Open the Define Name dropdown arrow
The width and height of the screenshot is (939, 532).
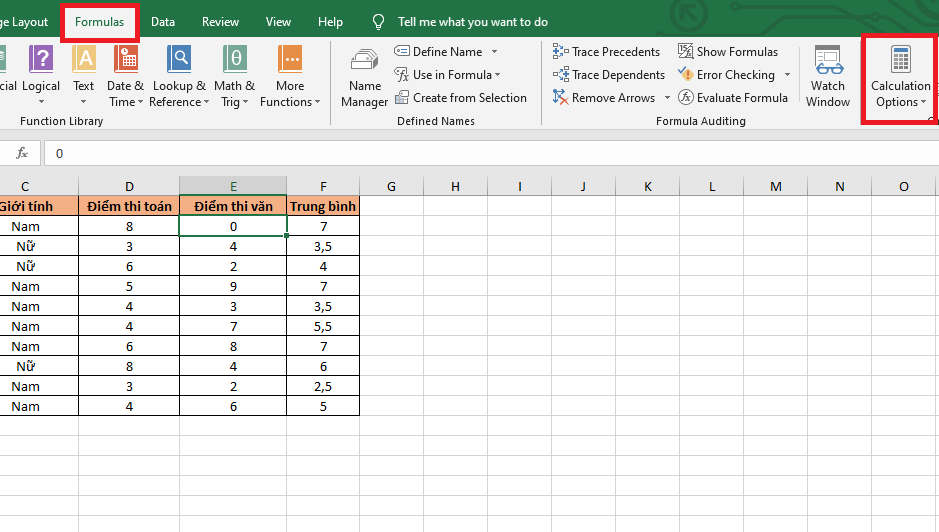click(x=495, y=52)
